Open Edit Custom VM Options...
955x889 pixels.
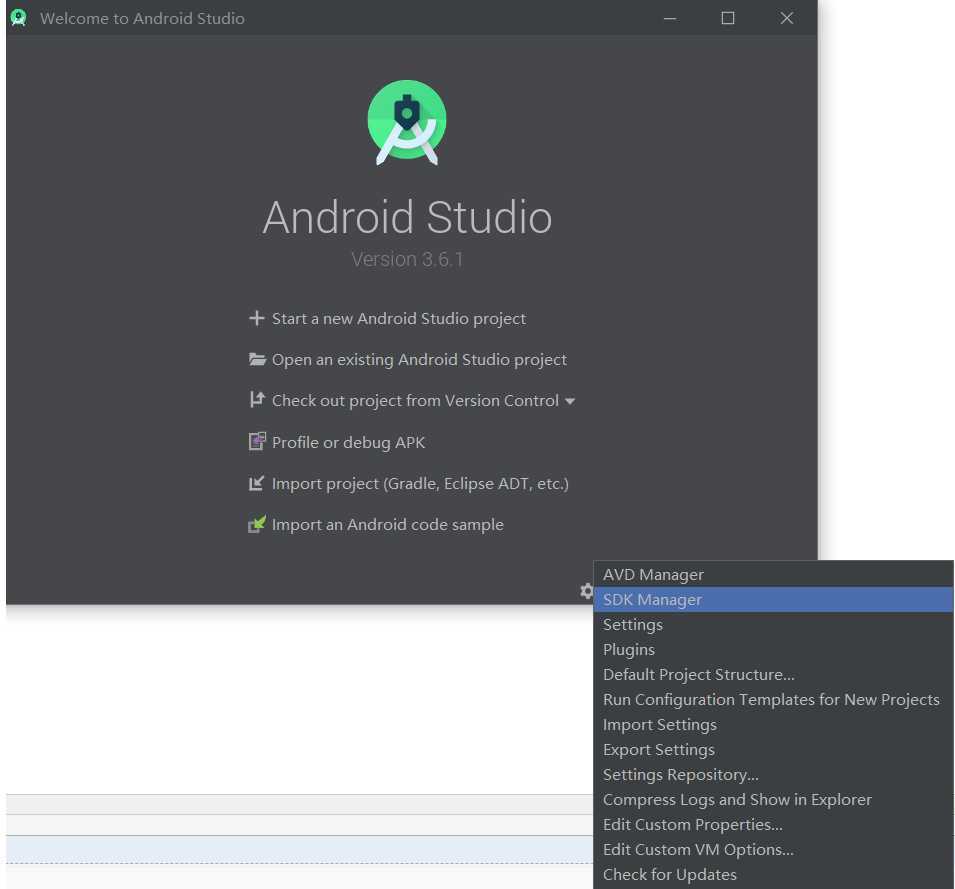click(x=774, y=849)
